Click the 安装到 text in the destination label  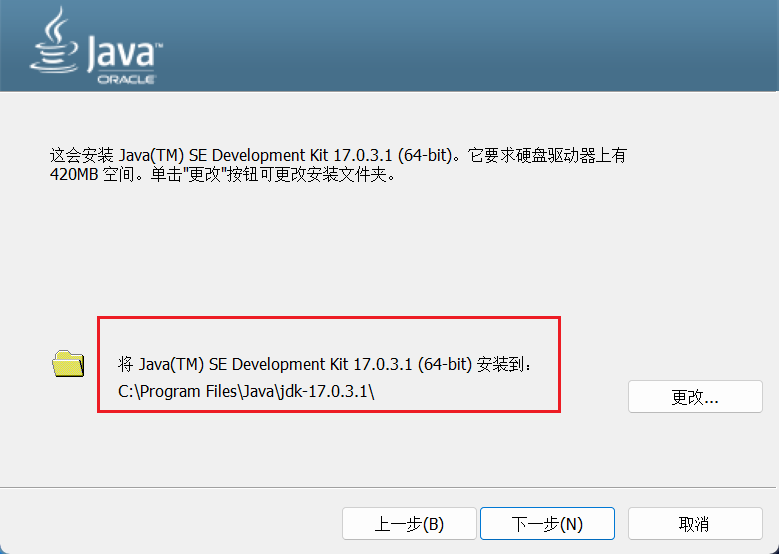click(500, 364)
